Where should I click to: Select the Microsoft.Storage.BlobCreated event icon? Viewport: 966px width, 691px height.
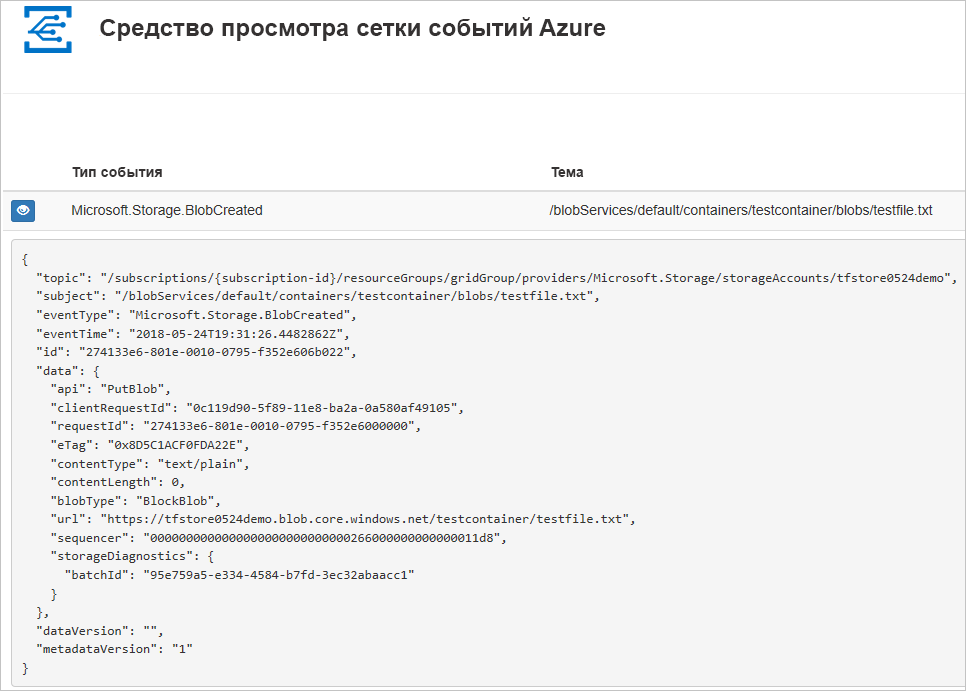pos(22,211)
